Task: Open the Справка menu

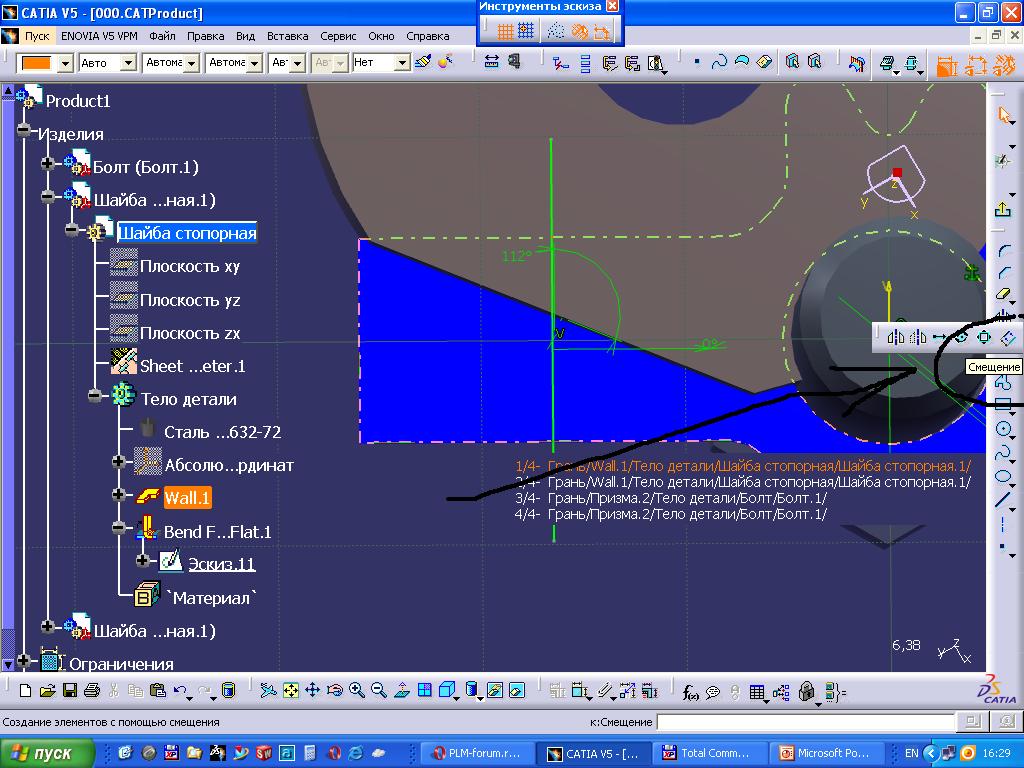Action: click(x=428, y=36)
